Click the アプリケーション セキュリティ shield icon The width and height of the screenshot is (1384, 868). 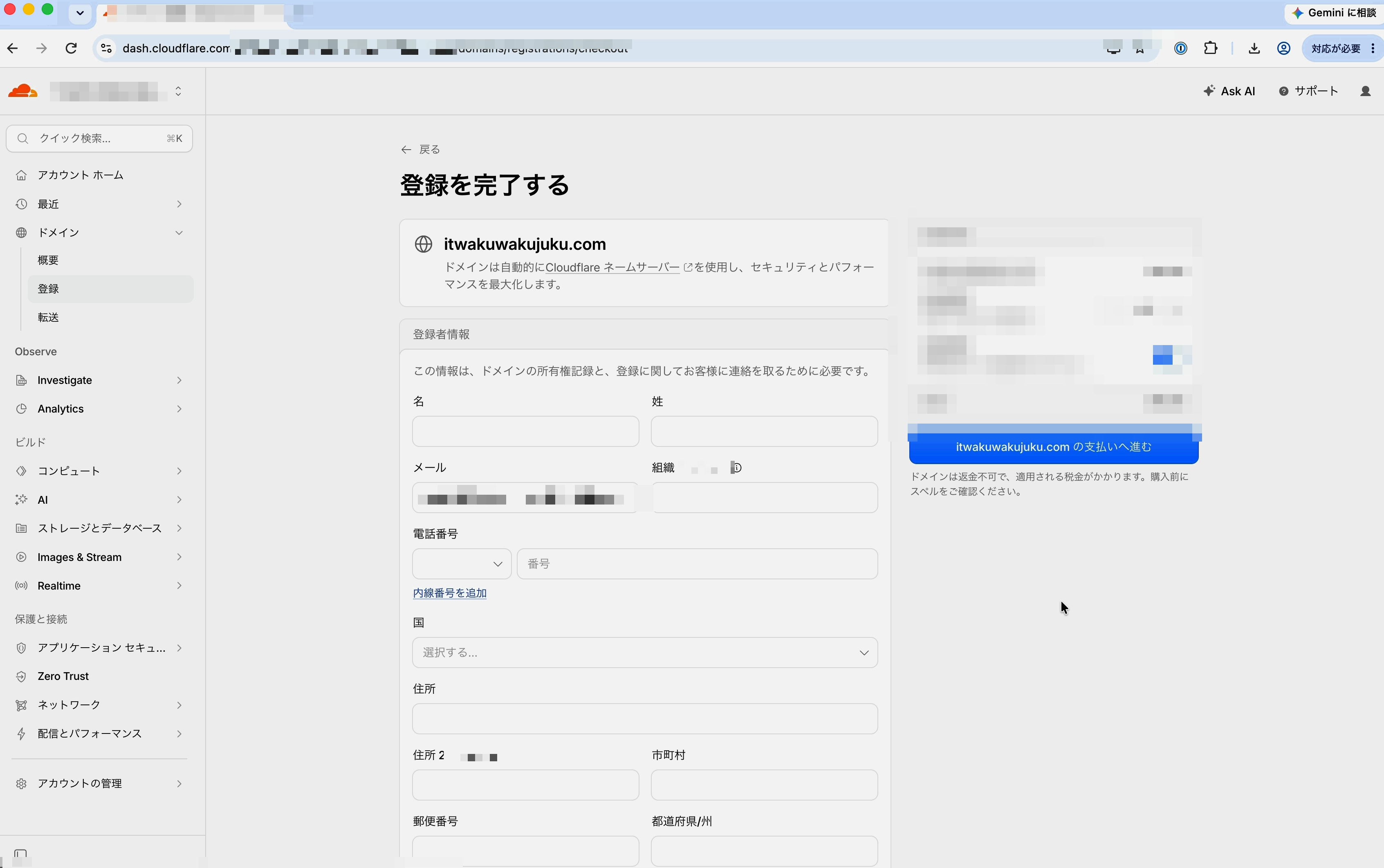[21, 648]
